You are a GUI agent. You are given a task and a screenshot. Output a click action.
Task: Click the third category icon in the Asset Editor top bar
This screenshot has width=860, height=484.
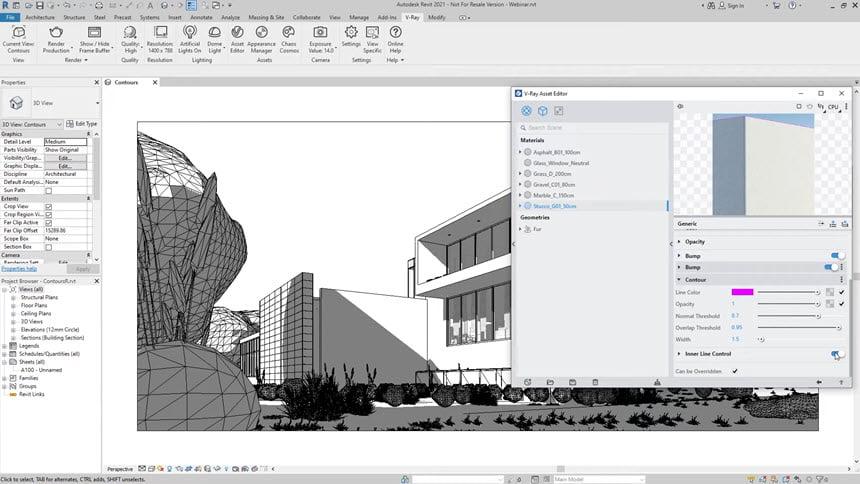(x=558, y=111)
